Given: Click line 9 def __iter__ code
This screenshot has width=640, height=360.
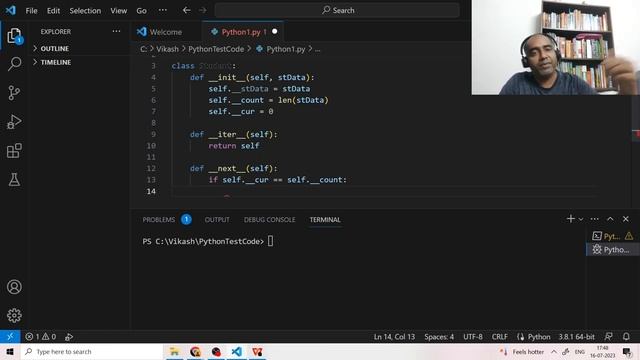Looking at the screenshot, I should click(233, 134).
